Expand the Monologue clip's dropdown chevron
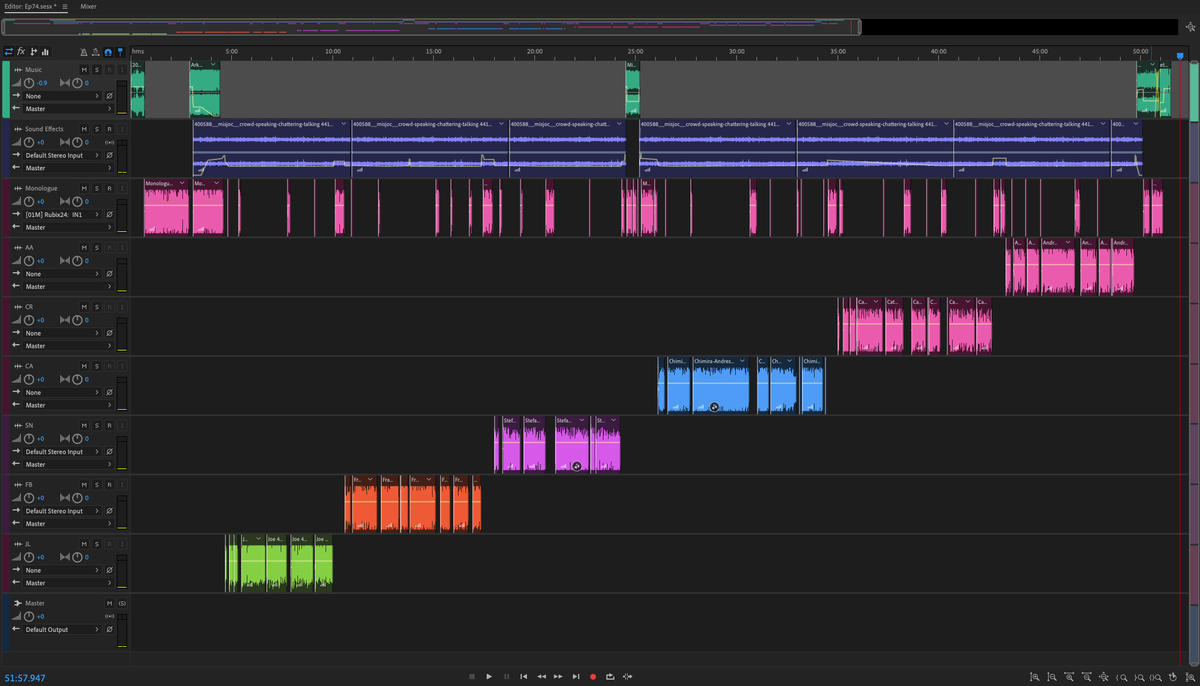1200x686 pixels. [182, 184]
